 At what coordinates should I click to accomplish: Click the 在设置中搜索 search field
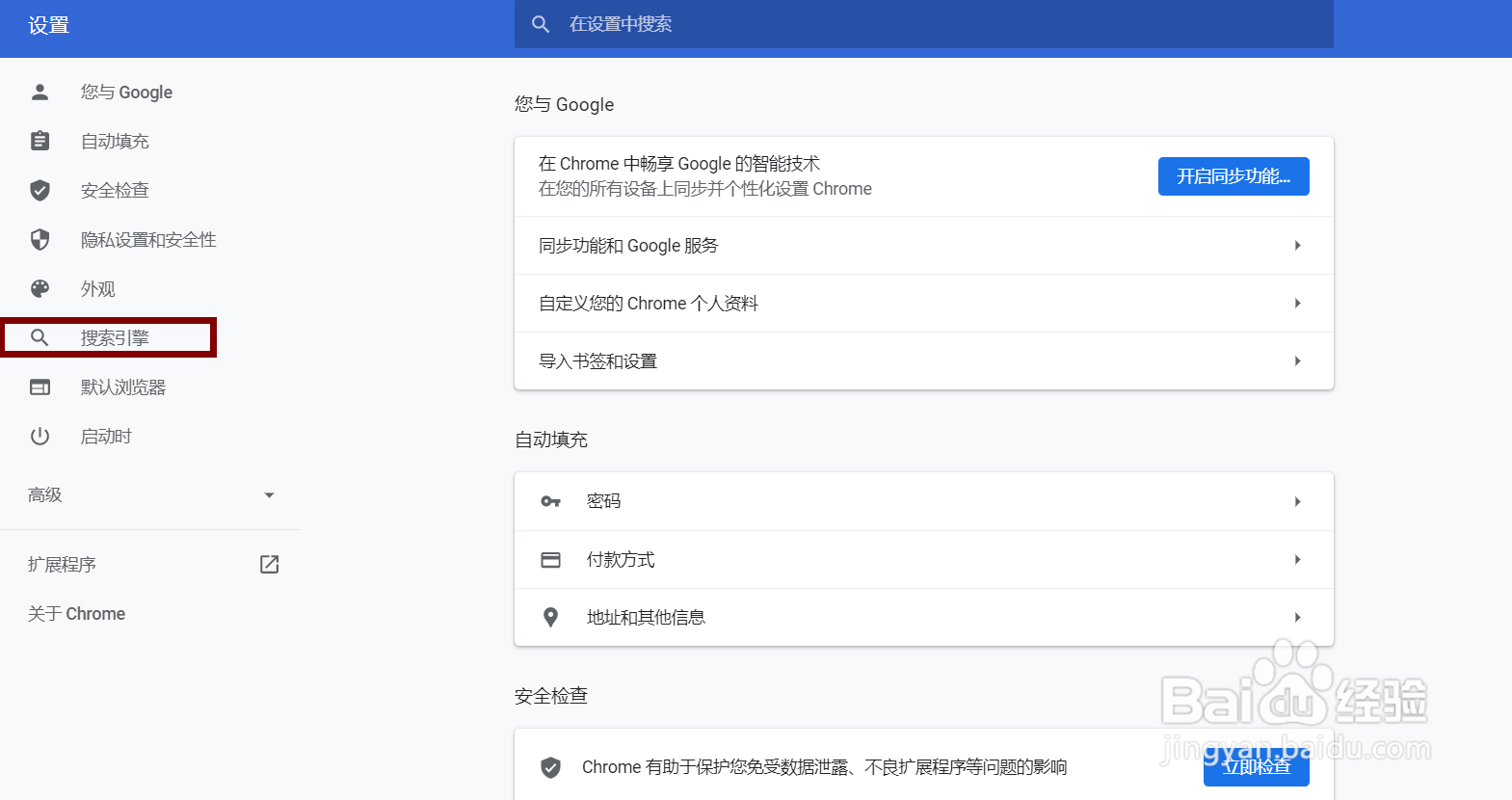point(924,24)
